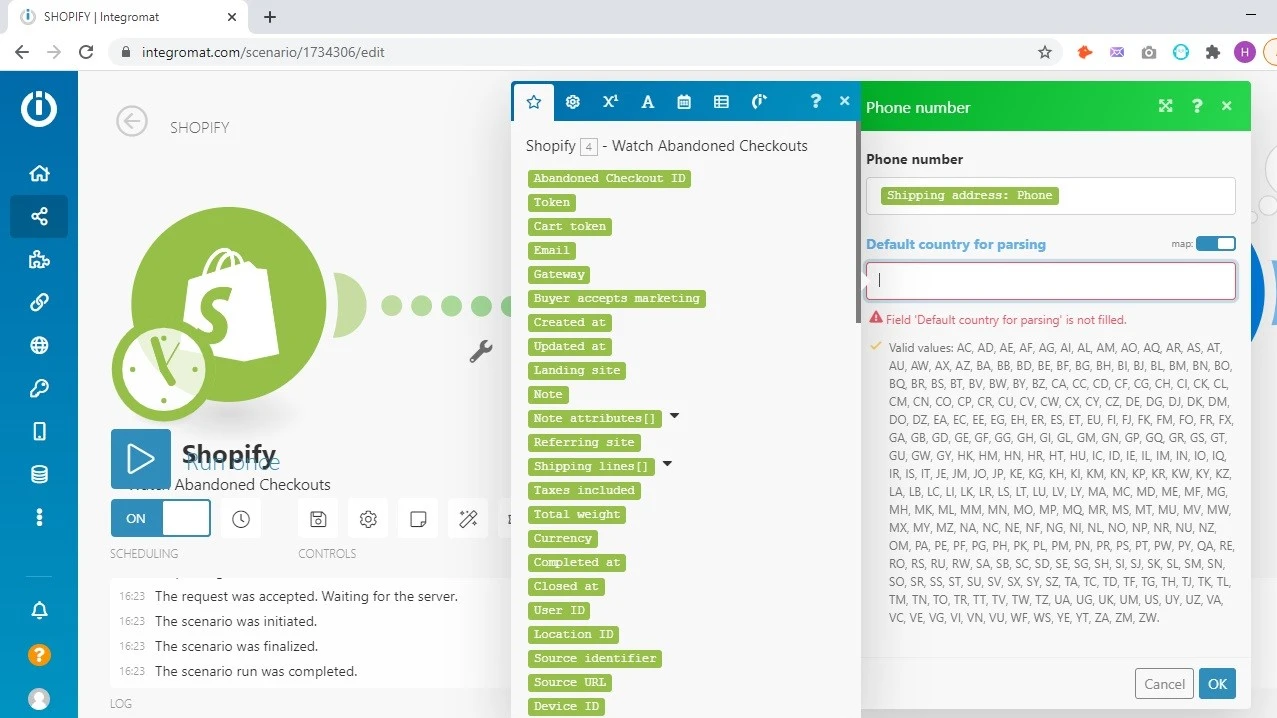Insert the Source identifier variable
Screen dimensions: 1277x718
point(595,658)
